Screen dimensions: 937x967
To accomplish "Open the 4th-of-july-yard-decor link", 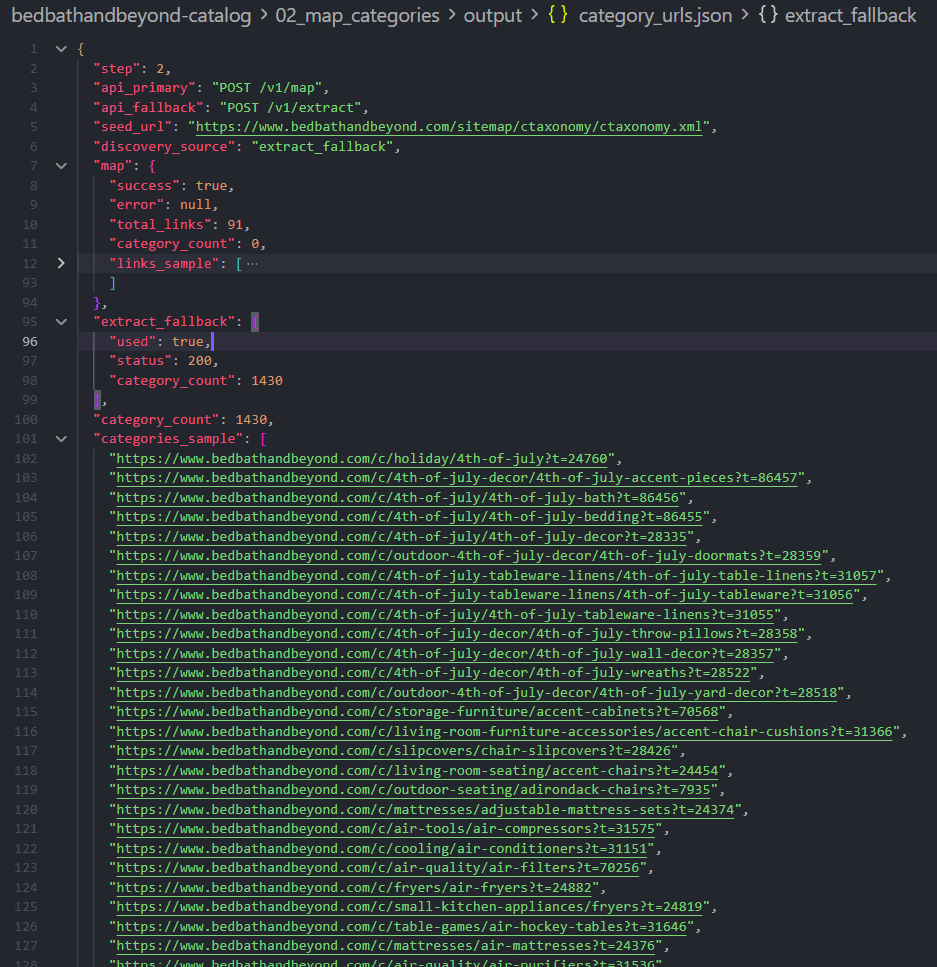I will click(476, 693).
